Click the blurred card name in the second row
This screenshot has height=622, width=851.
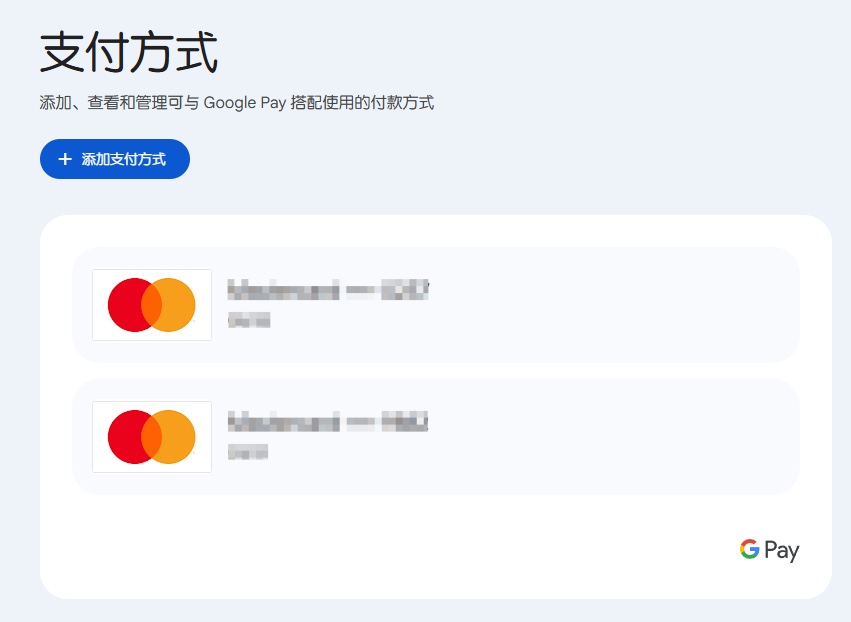(328, 422)
